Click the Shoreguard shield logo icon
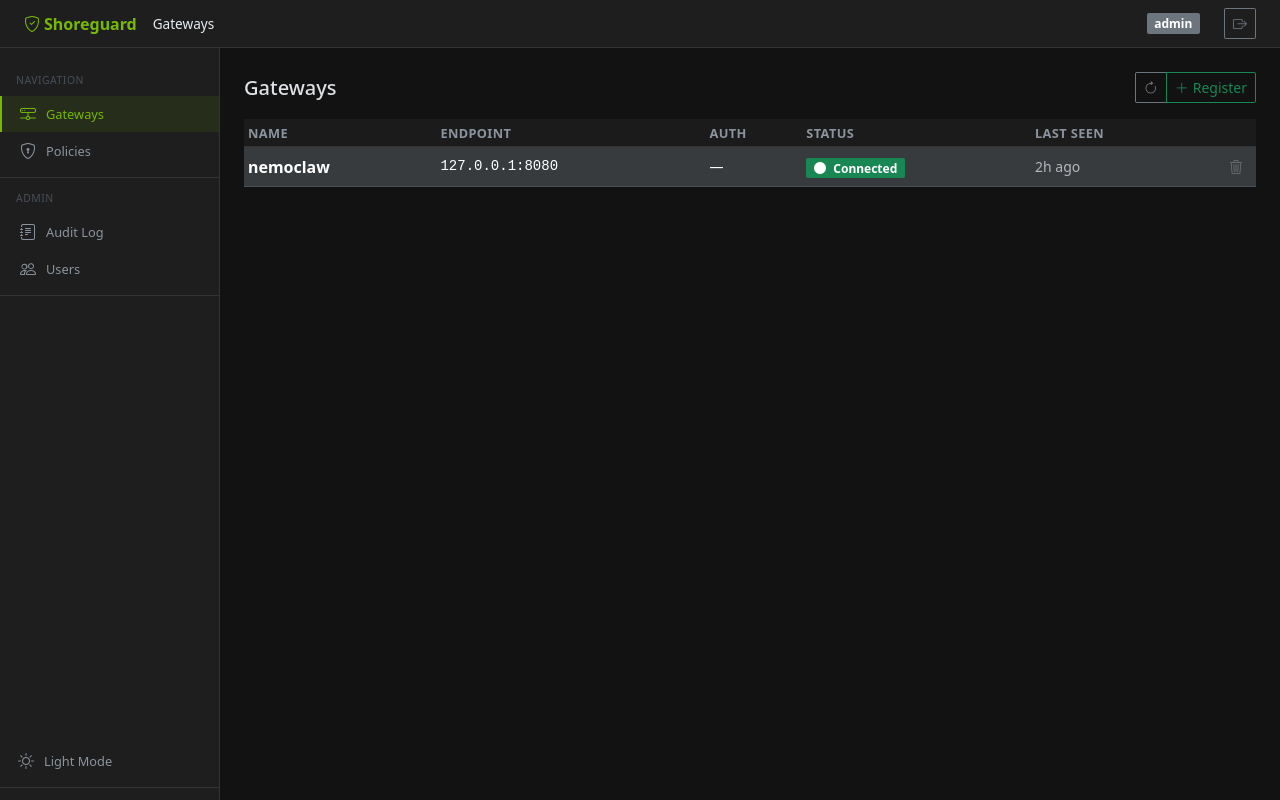 pos(32,24)
